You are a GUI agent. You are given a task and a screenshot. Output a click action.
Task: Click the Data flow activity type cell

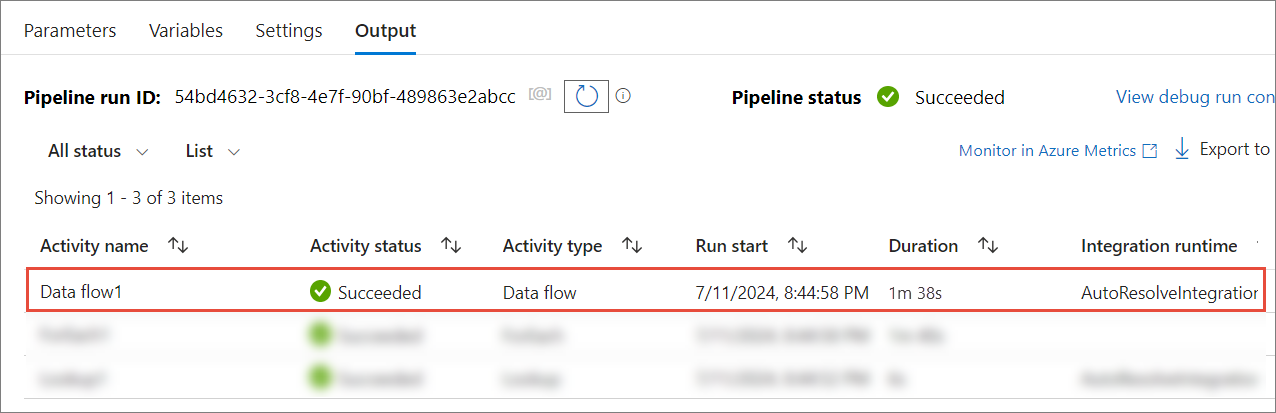pos(540,293)
